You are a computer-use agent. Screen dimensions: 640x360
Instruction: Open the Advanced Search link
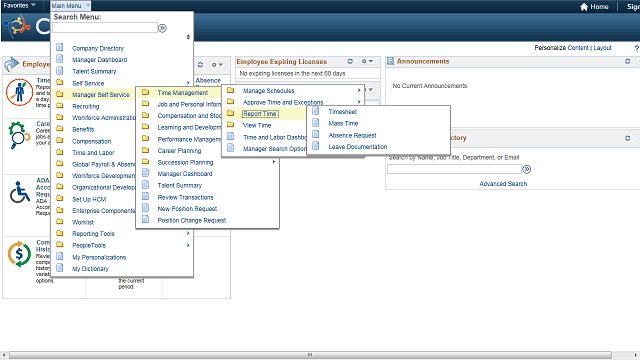[x=503, y=184]
